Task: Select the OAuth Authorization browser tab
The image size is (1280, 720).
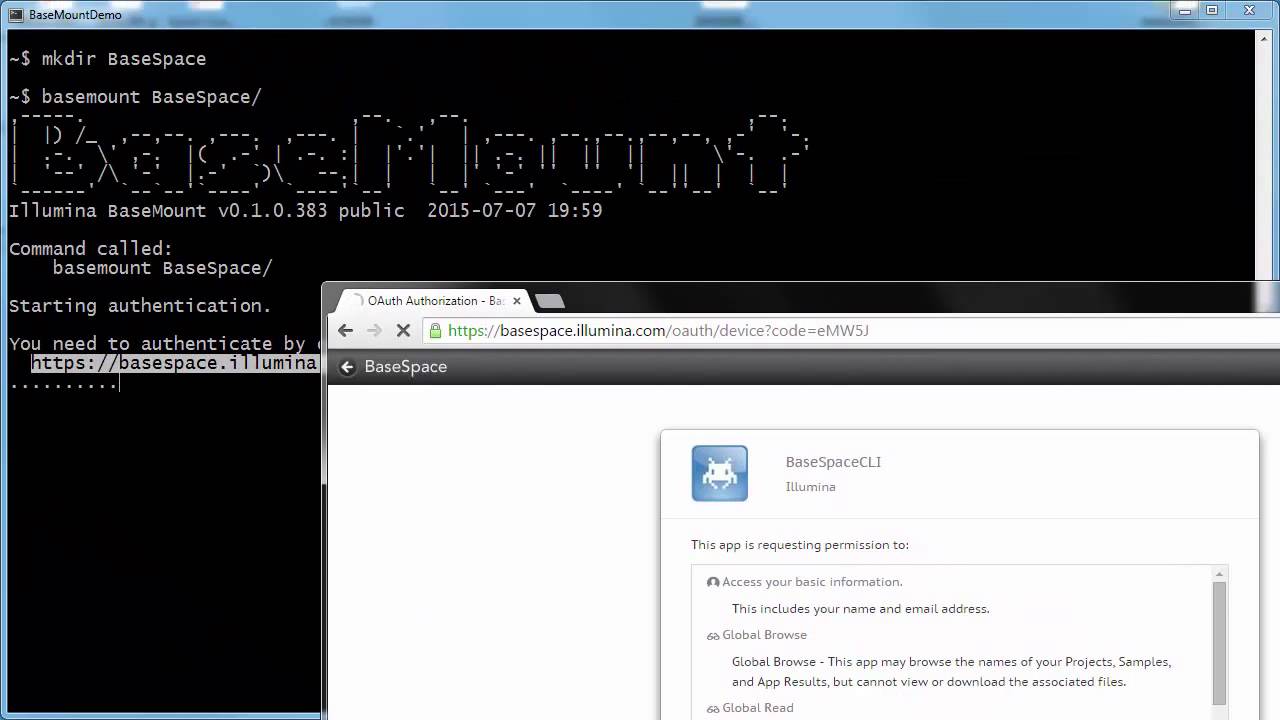Action: click(x=432, y=301)
